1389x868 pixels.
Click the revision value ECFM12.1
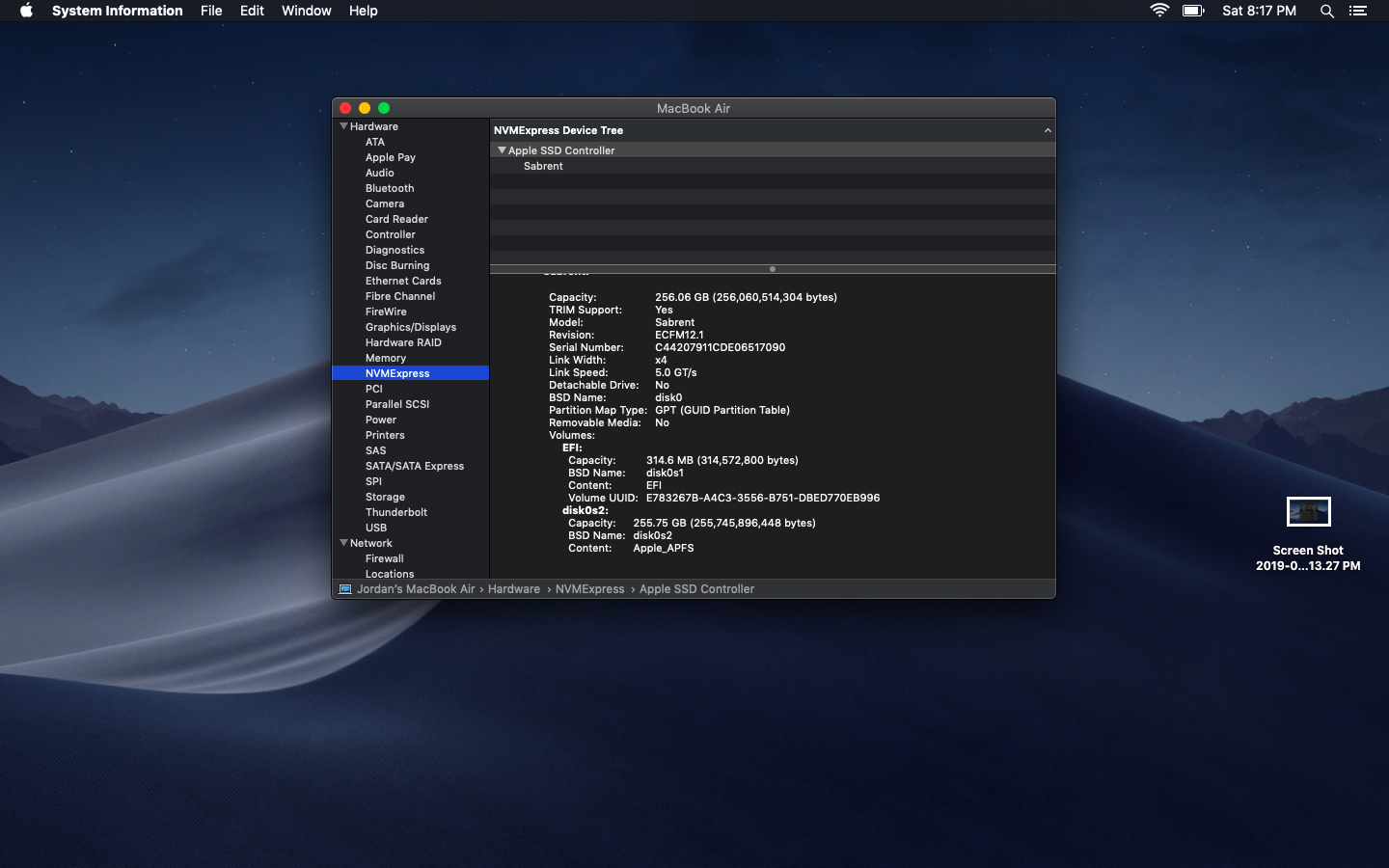click(679, 335)
